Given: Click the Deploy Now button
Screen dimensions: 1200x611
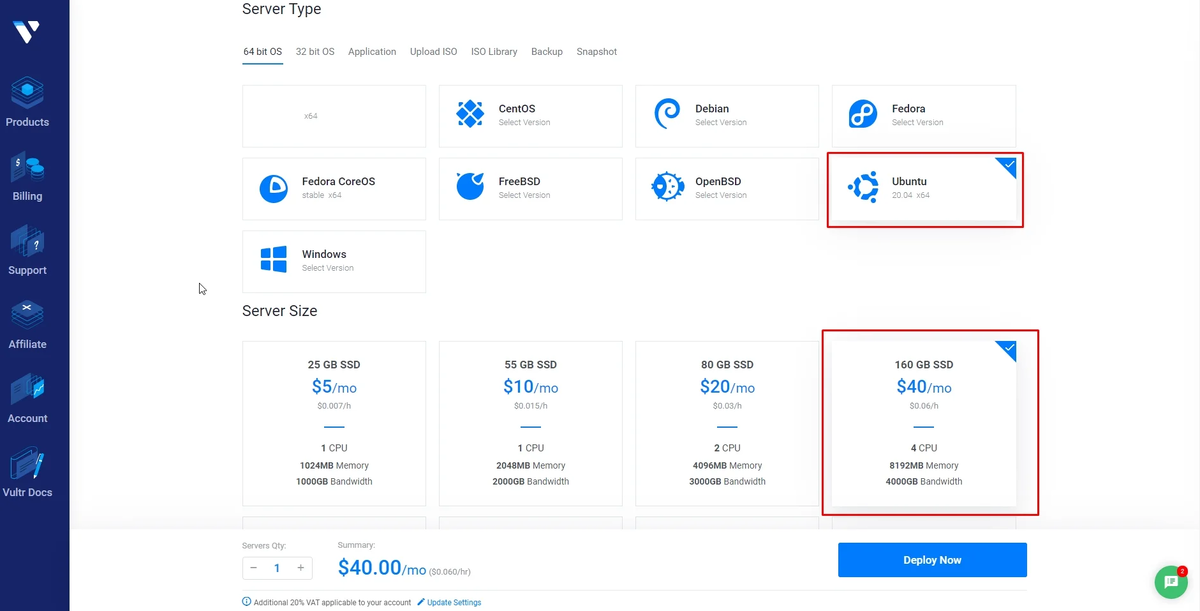Looking at the screenshot, I should (932, 560).
